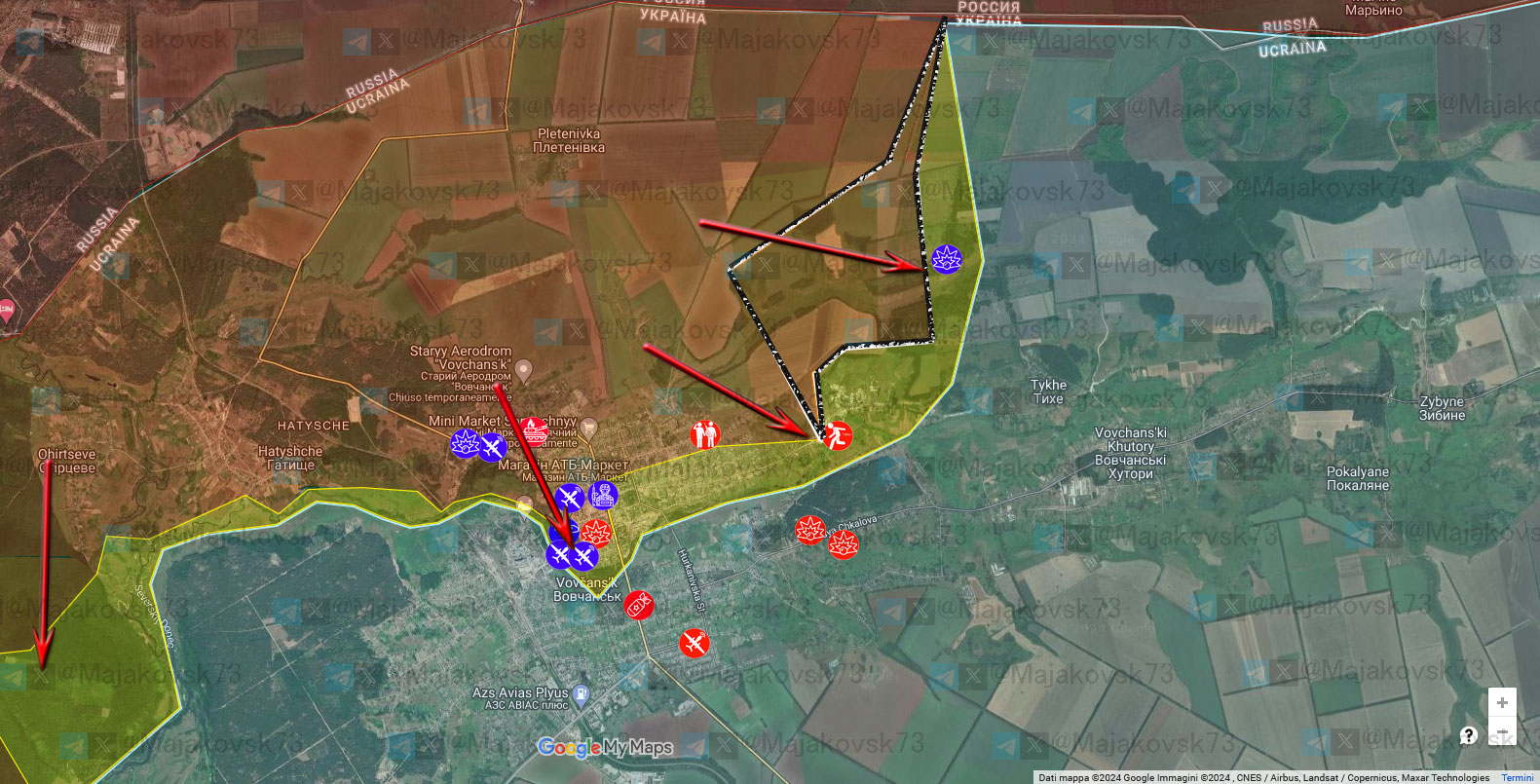Open the blue soldier-with-radio marker

pyautogui.click(x=603, y=495)
